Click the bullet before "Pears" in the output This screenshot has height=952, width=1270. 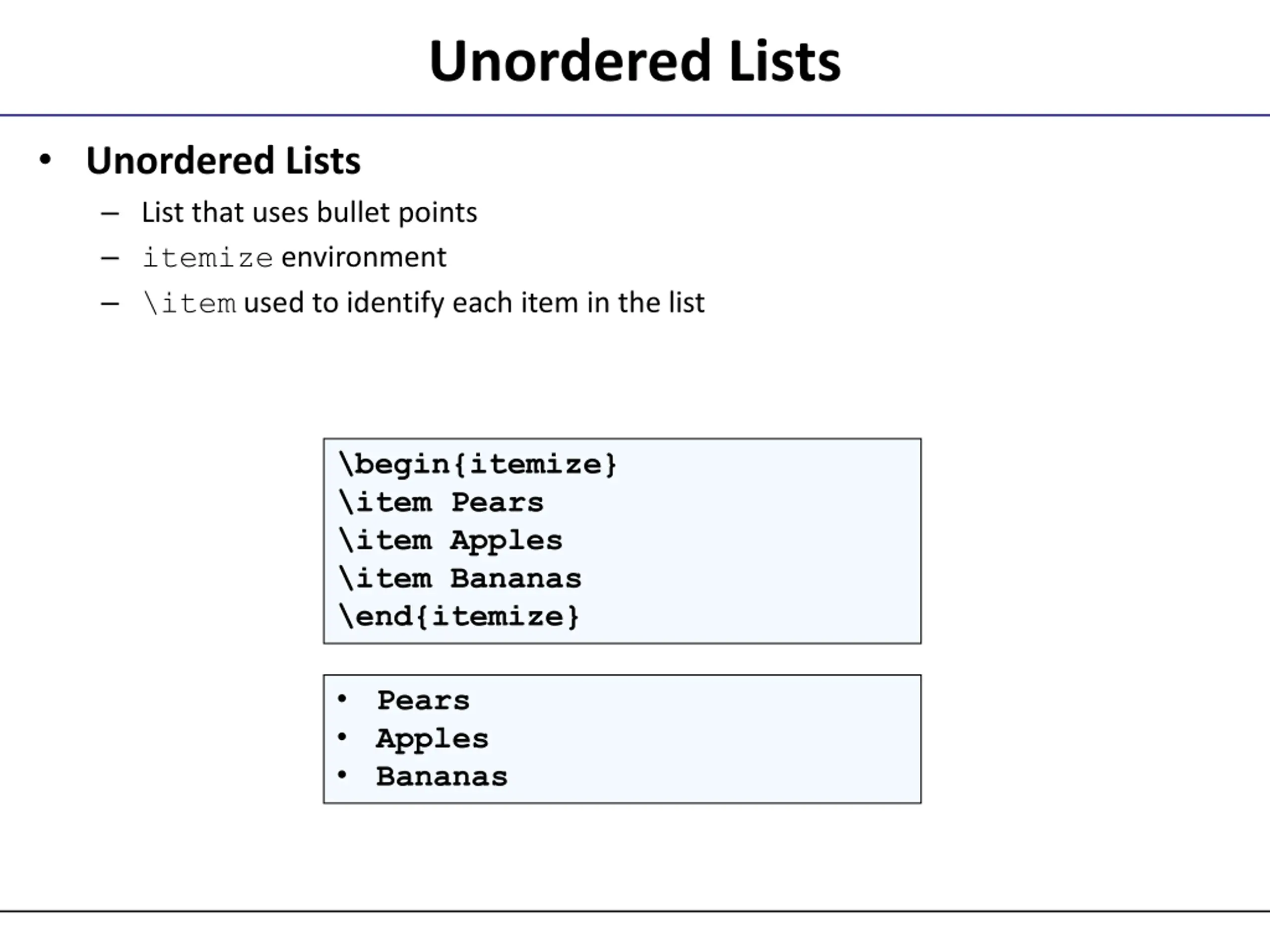pos(342,699)
